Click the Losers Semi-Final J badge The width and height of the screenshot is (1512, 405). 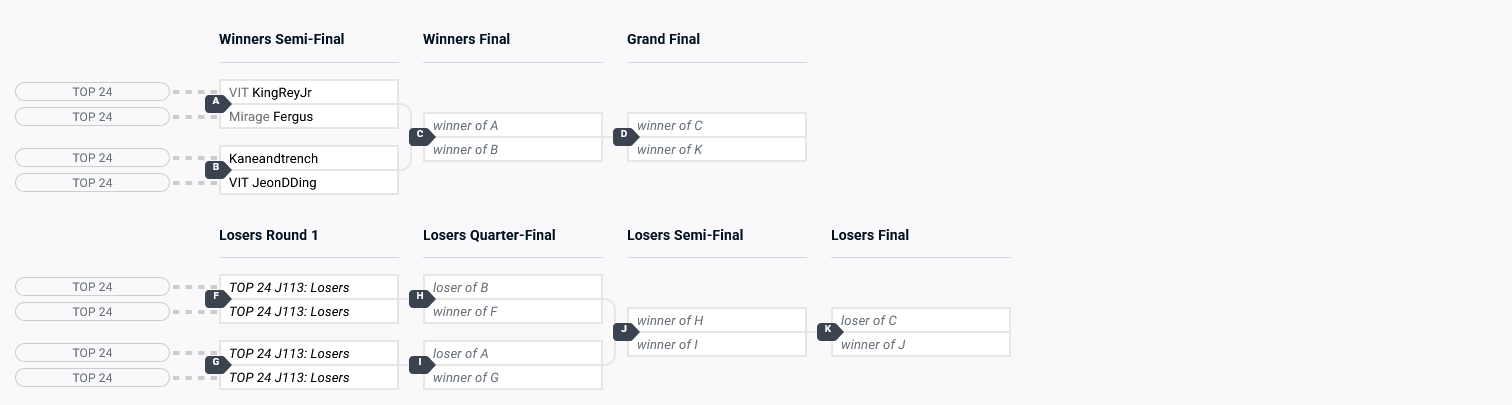(x=624, y=331)
